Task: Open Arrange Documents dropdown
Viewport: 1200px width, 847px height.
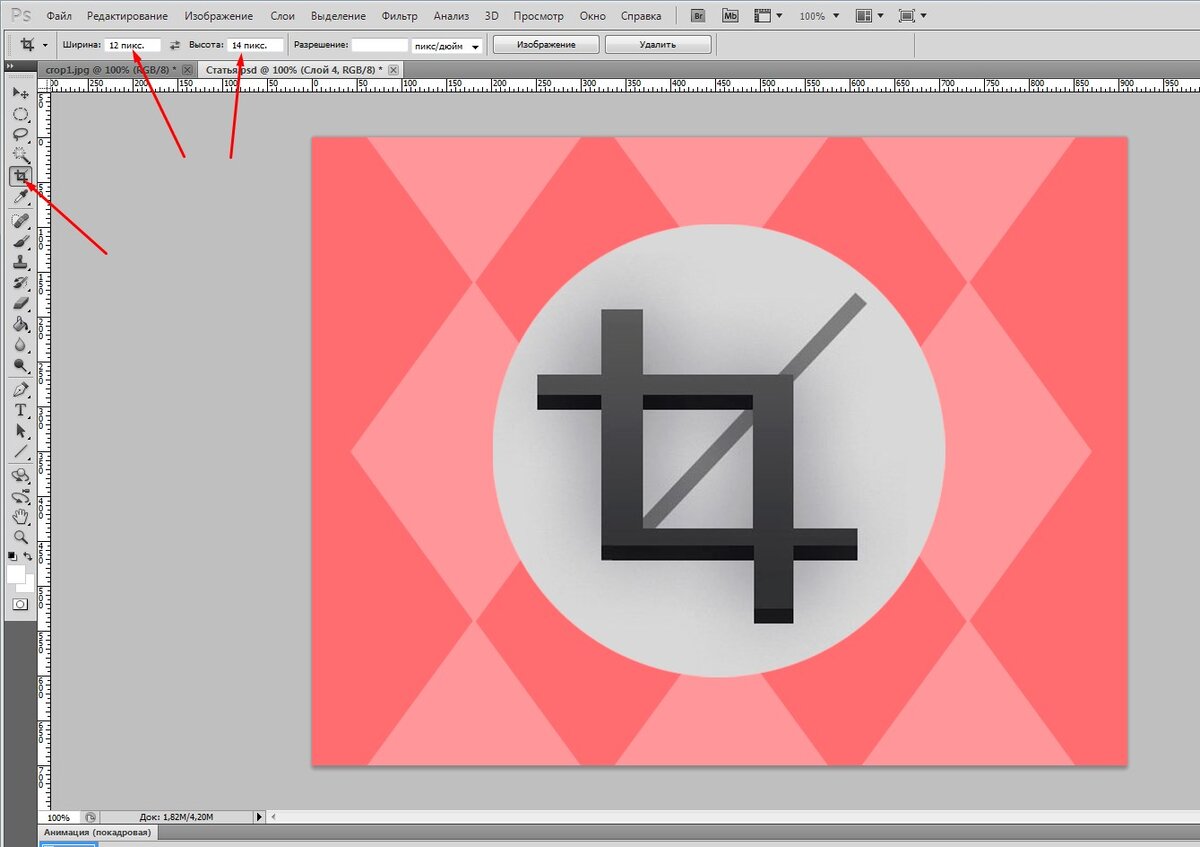Action: point(870,16)
